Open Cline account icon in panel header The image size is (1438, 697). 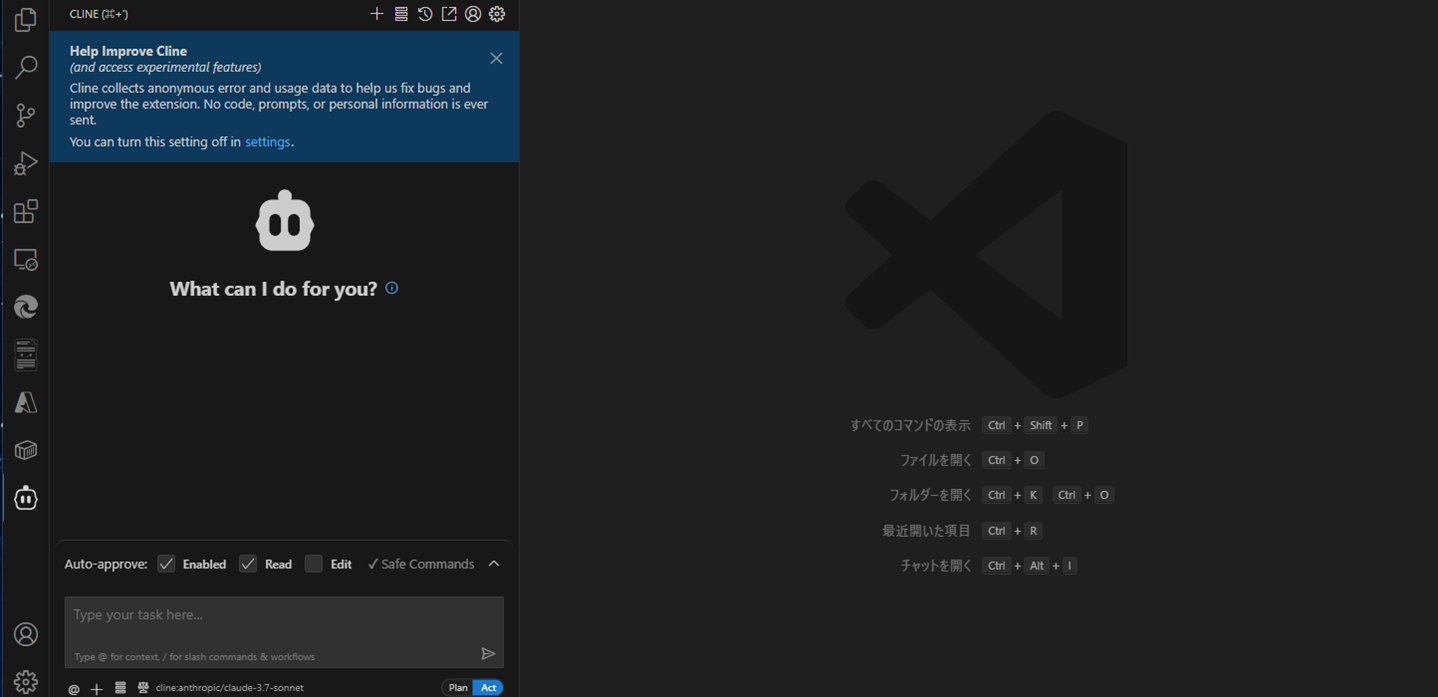473,14
